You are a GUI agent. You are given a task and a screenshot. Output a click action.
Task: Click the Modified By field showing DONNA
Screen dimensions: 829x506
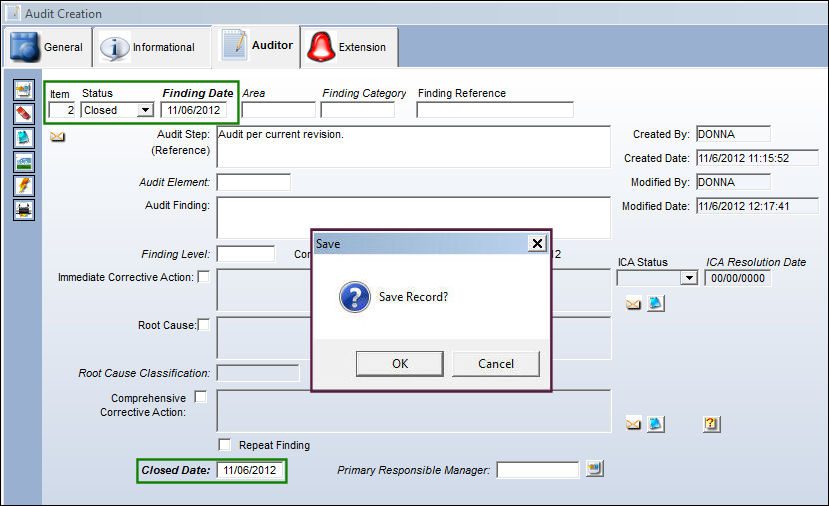pyautogui.click(x=733, y=182)
